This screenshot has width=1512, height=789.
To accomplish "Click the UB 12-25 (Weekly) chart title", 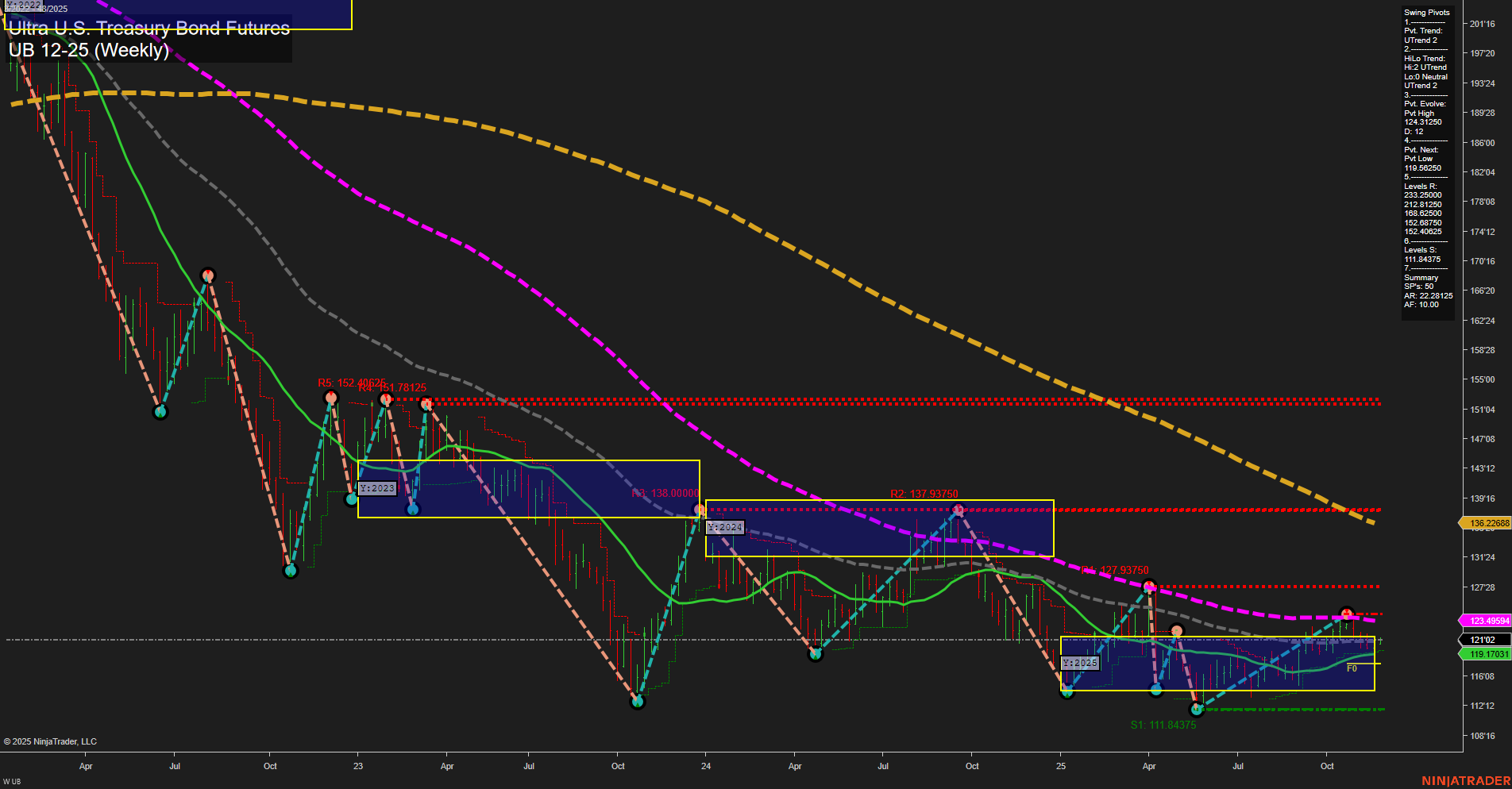I will point(89,49).
